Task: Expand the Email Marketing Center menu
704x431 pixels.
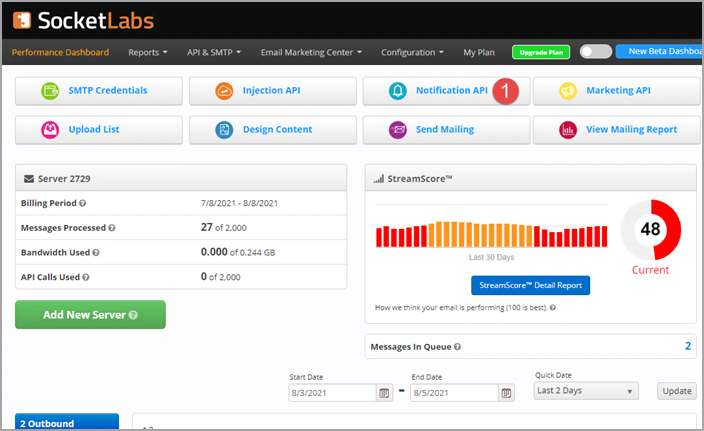Action: click(x=311, y=53)
